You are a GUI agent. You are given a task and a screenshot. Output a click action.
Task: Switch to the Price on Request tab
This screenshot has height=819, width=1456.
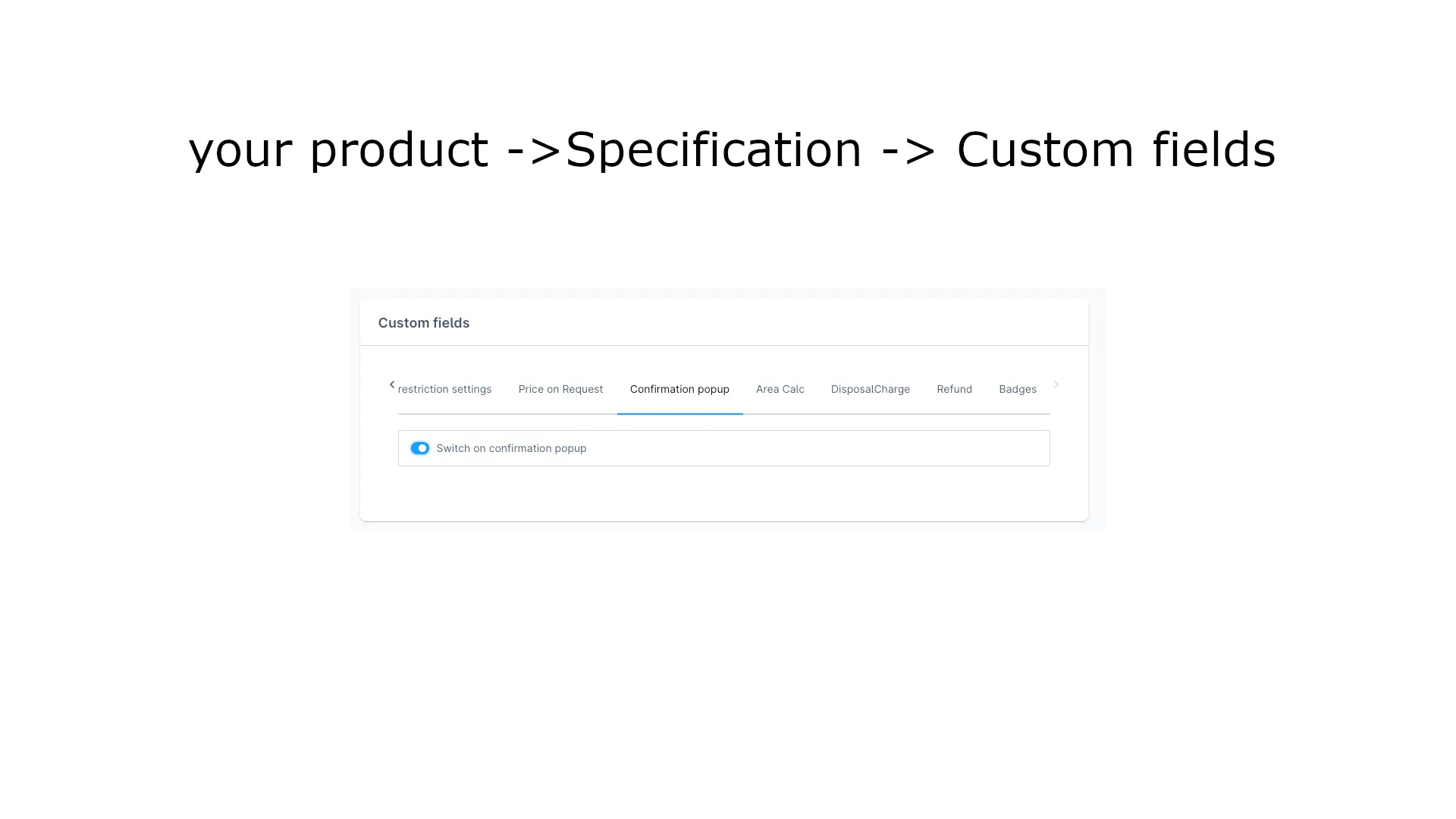coord(560,389)
